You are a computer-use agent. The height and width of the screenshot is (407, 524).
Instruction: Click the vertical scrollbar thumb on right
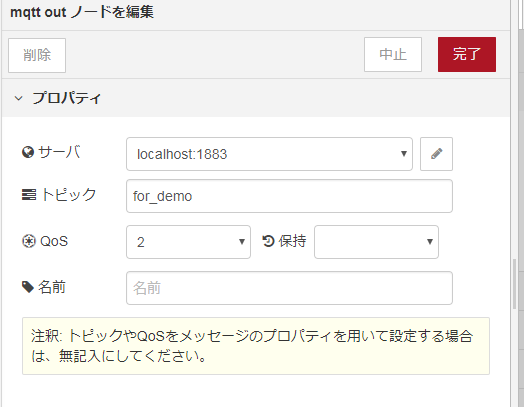514,284
